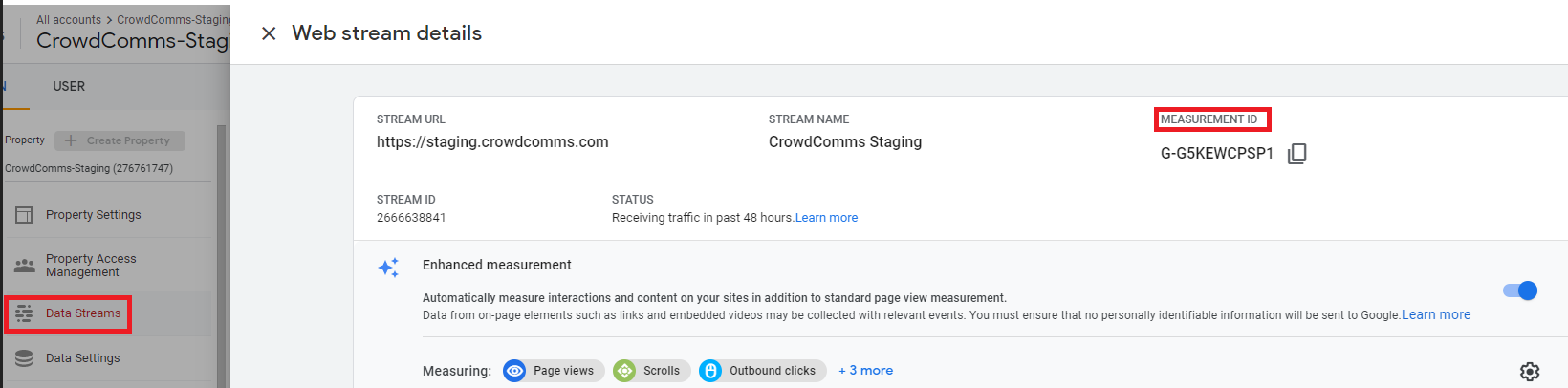Open Data Streams in sidebar

tap(82, 313)
